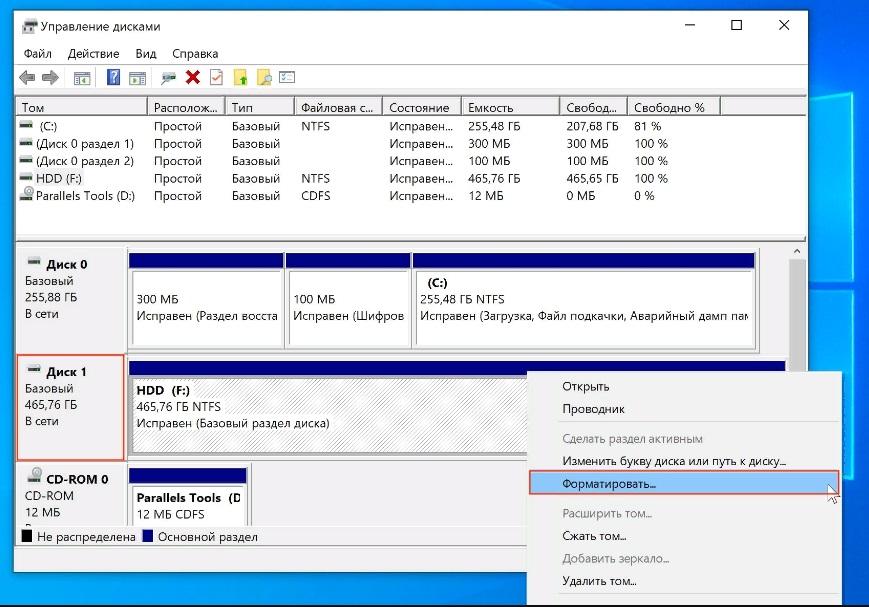Open the Файл menu
Image resolution: width=869 pixels, height=607 pixels.
coord(37,53)
